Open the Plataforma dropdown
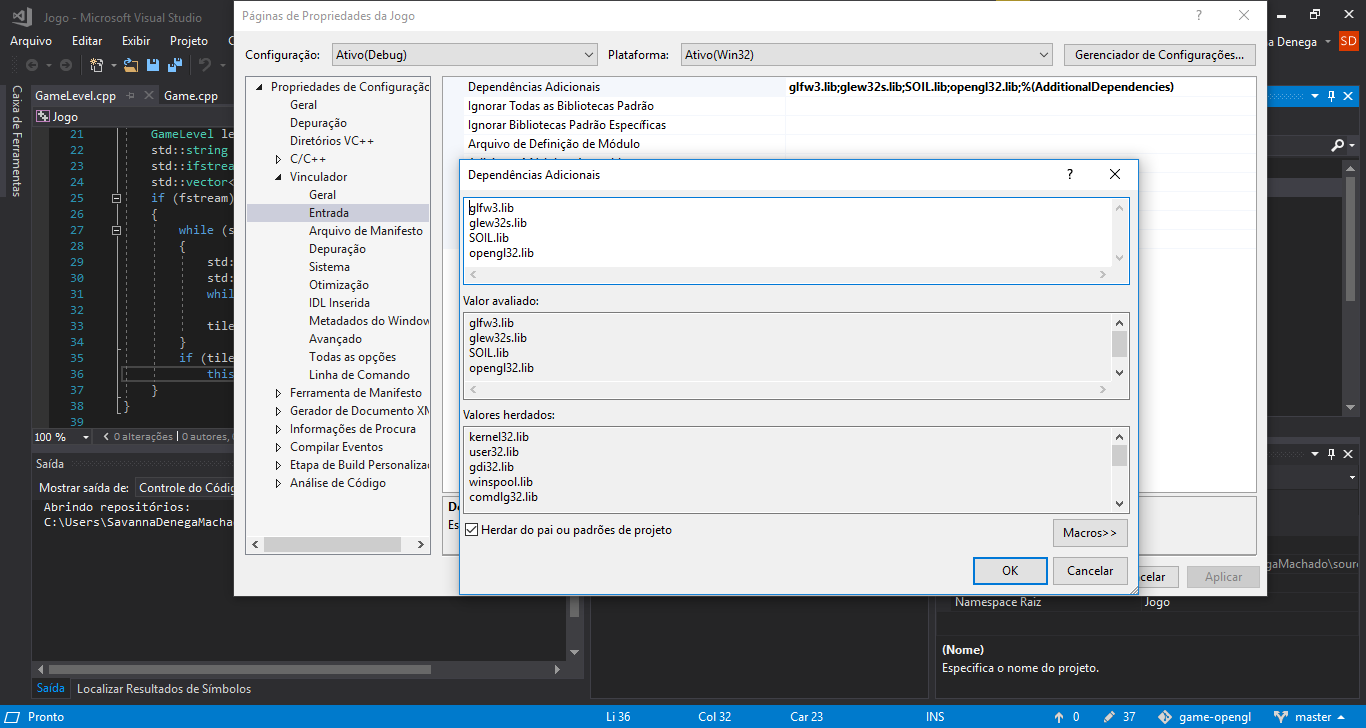The width and height of the screenshot is (1366, 728). [866, 55]
